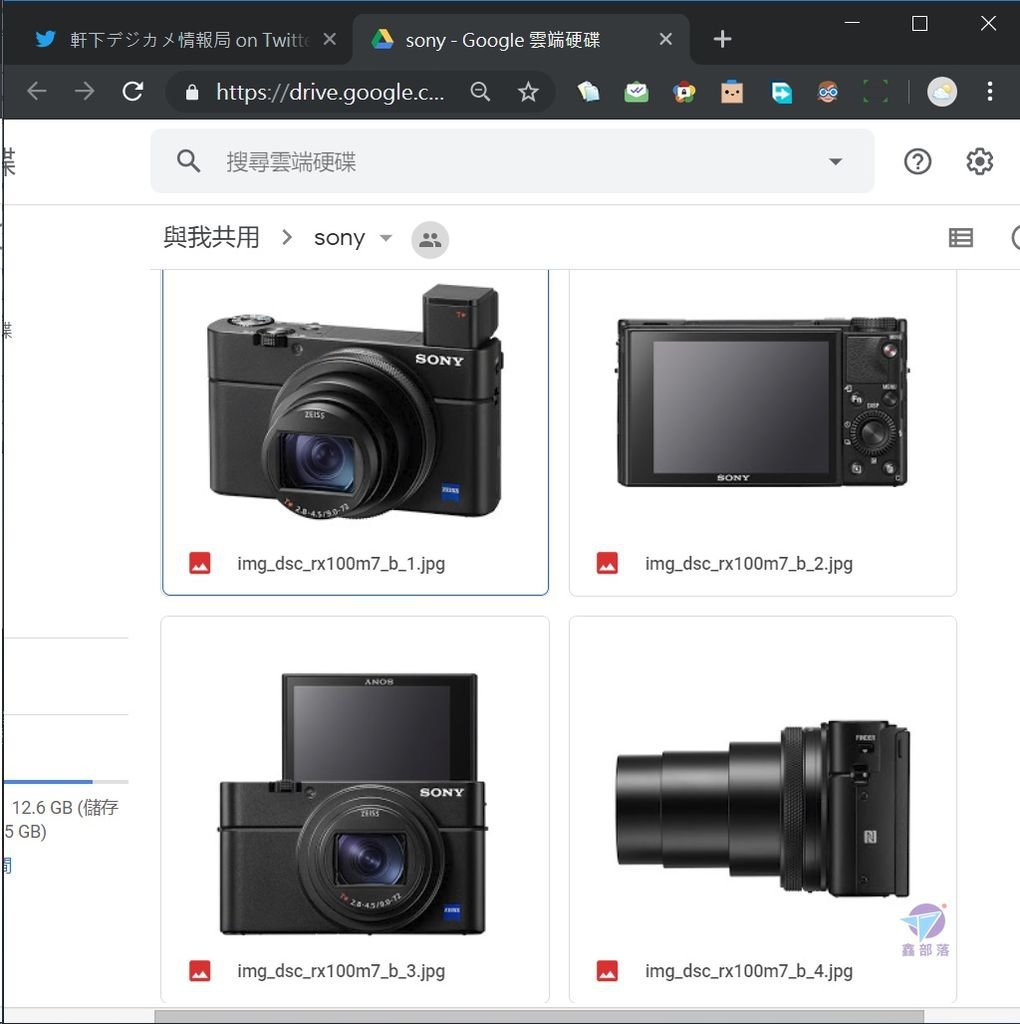Click the zoom magnifier in address bar
This screenshot has width=1020, height=1024.
click(480, 91)
